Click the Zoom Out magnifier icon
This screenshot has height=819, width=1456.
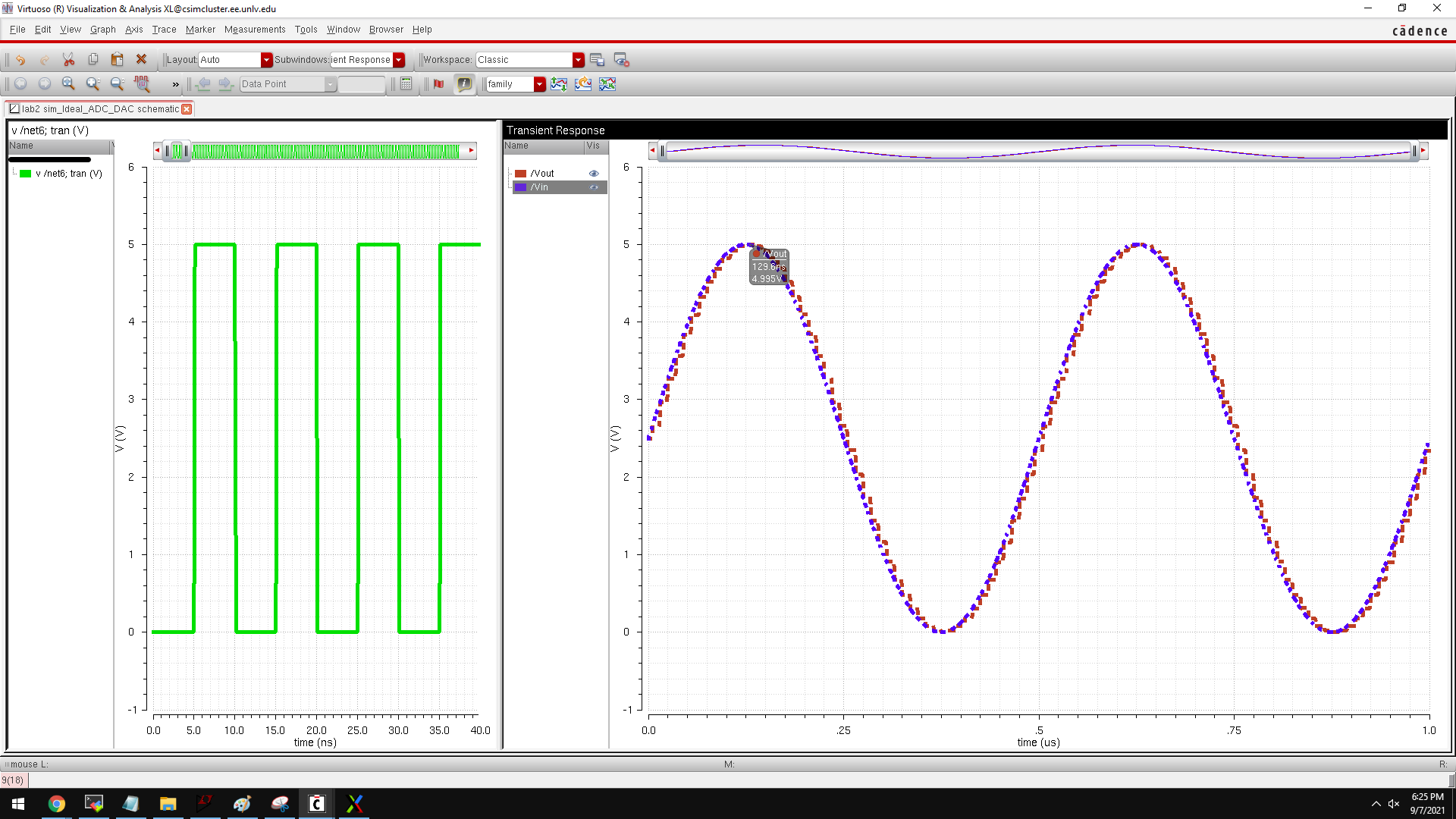pyautogui.click(x=117, y=84)
